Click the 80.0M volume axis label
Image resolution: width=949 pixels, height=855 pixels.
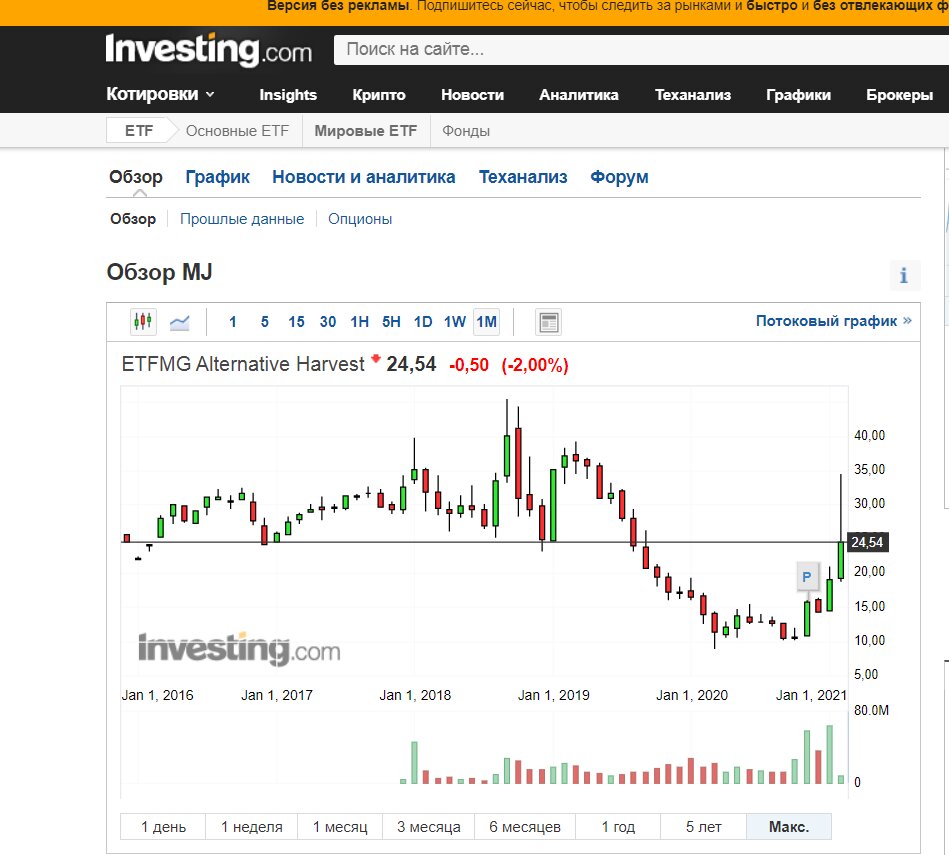(871, 710)
